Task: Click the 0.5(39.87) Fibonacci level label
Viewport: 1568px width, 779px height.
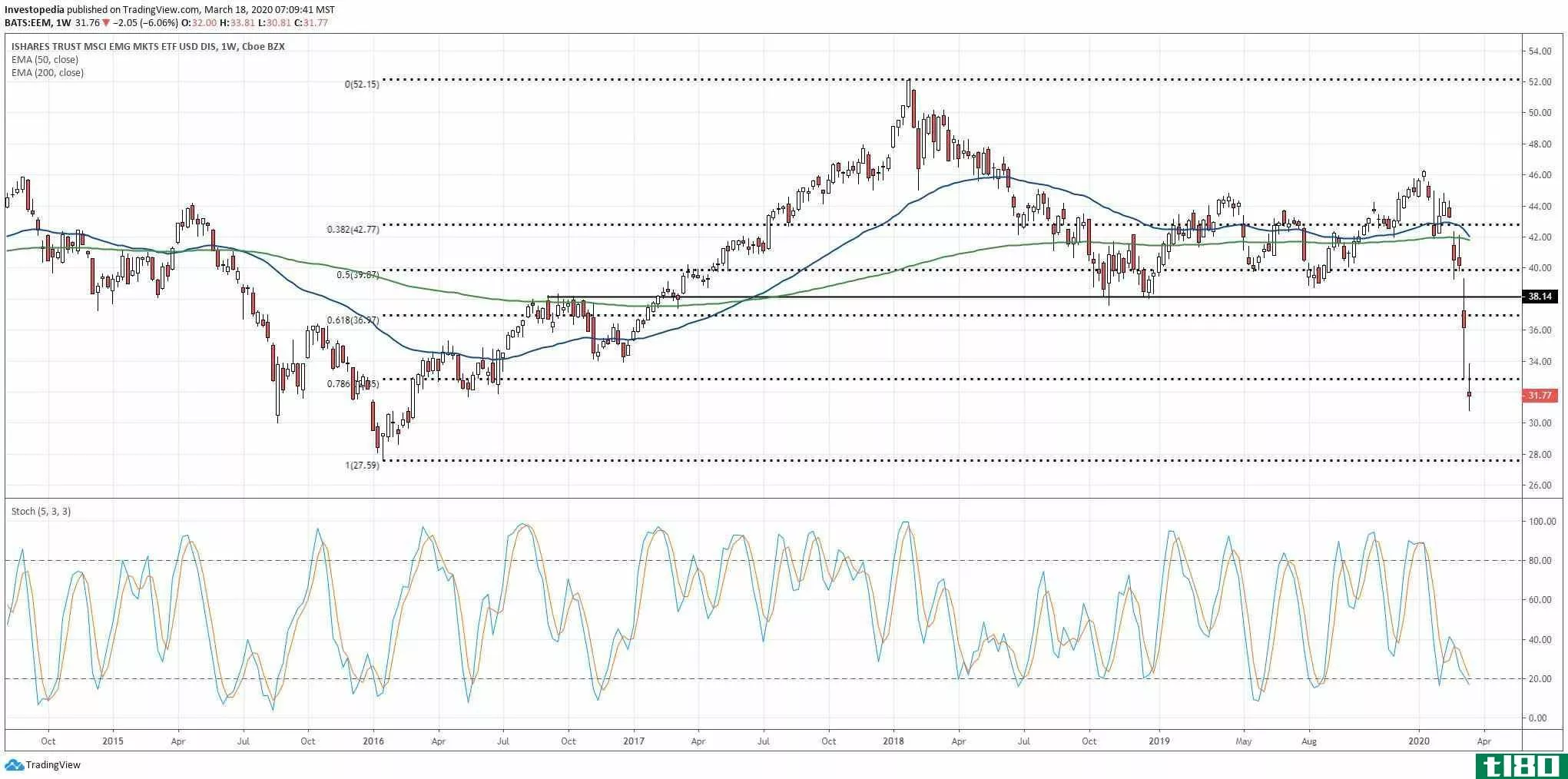Action: pyautogui.click(x=358, y=275)
